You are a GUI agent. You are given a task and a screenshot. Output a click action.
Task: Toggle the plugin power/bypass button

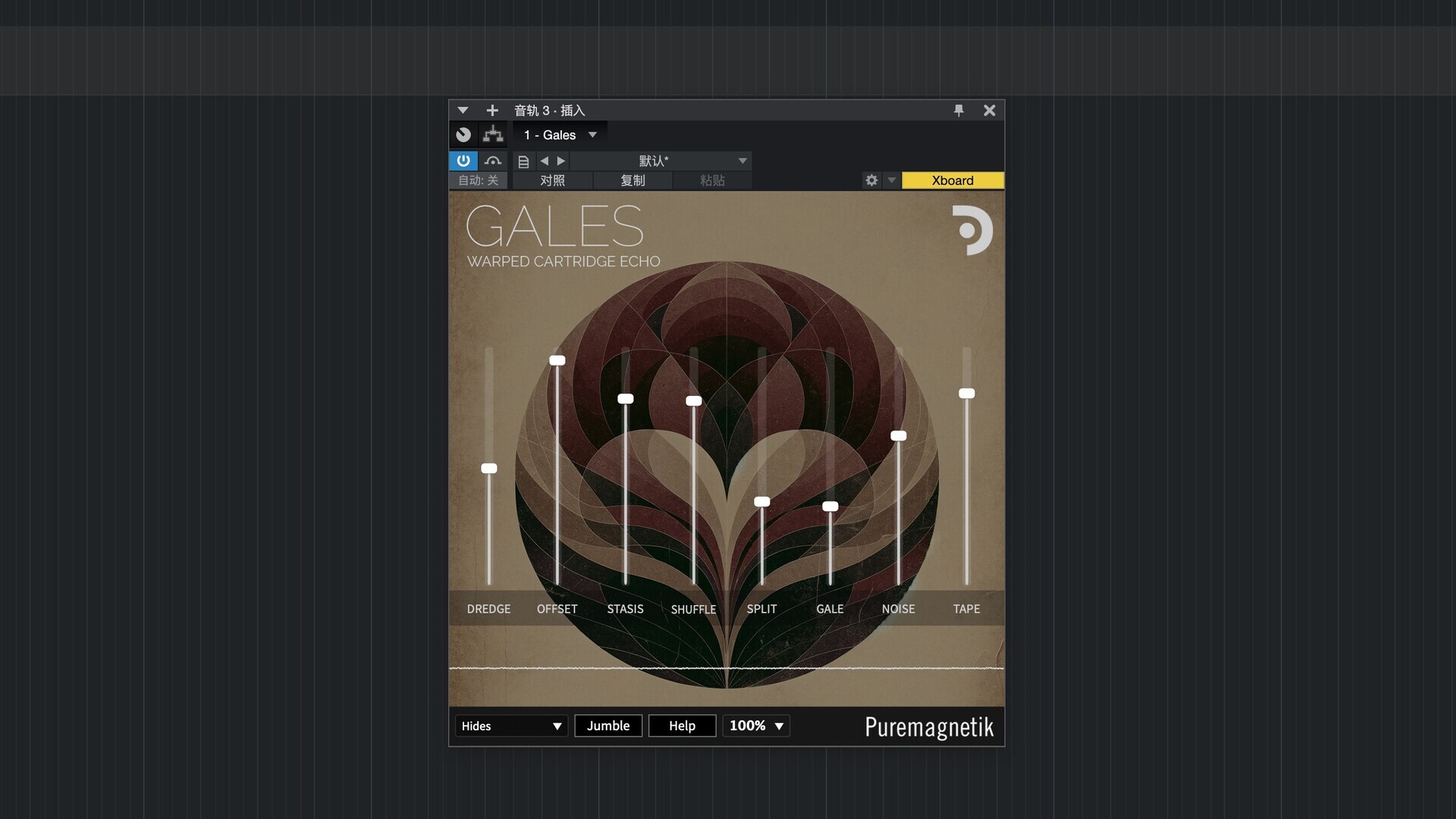pyautogui.click(x=463, y=161)
